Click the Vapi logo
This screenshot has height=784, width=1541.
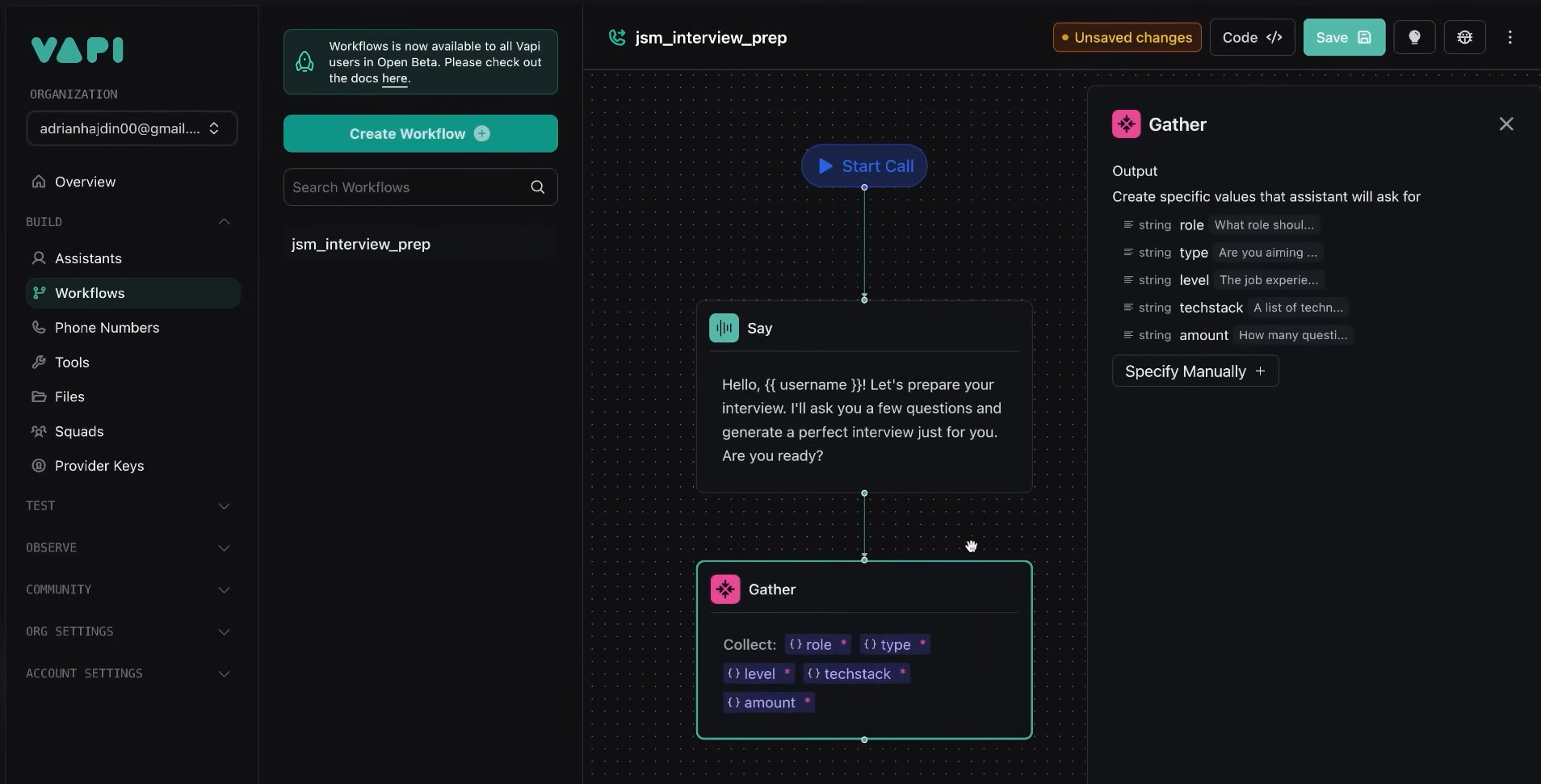coord(78,50)
